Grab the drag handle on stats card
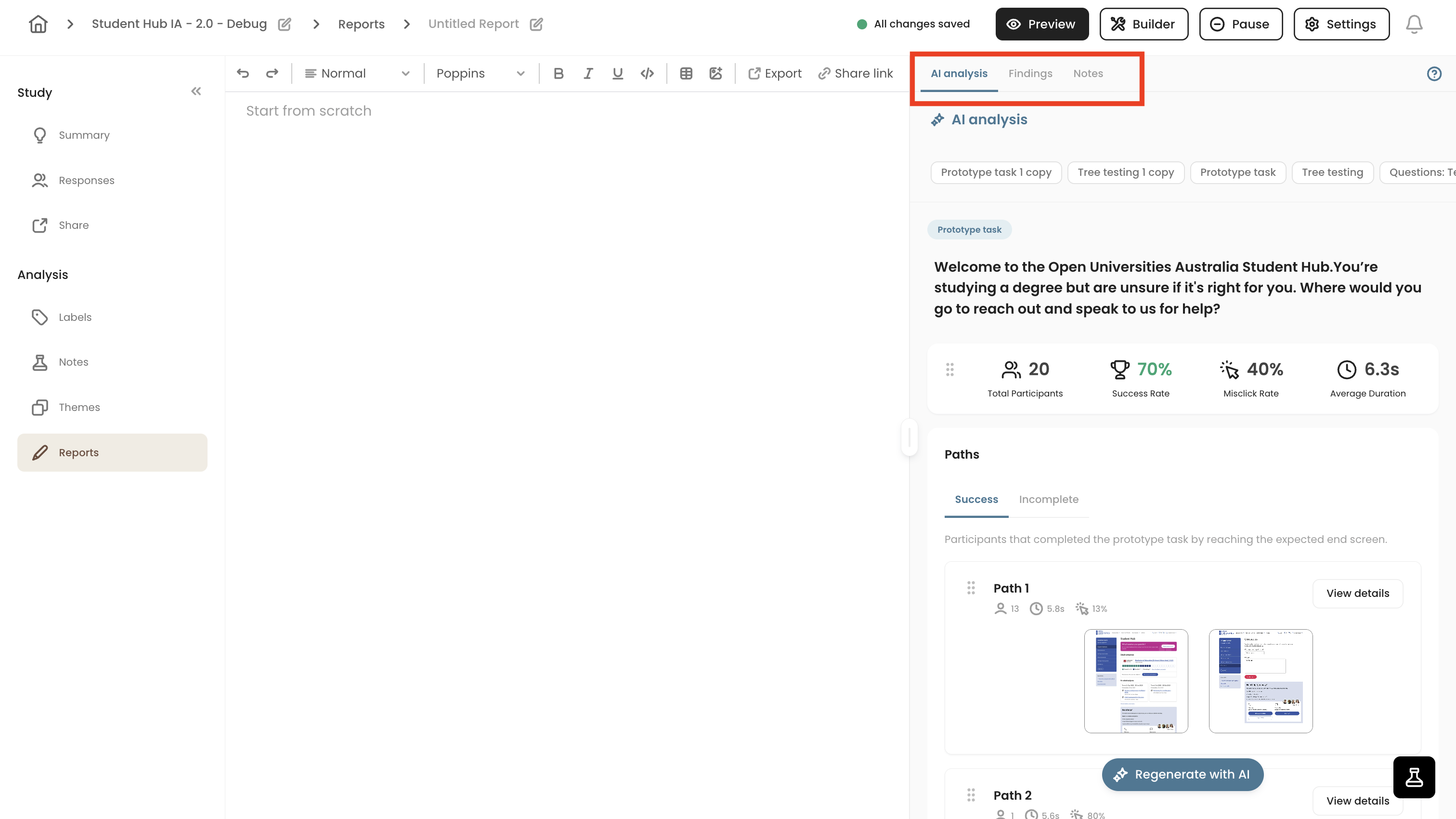The image size is (1456, 819). [x=949, y=370]
